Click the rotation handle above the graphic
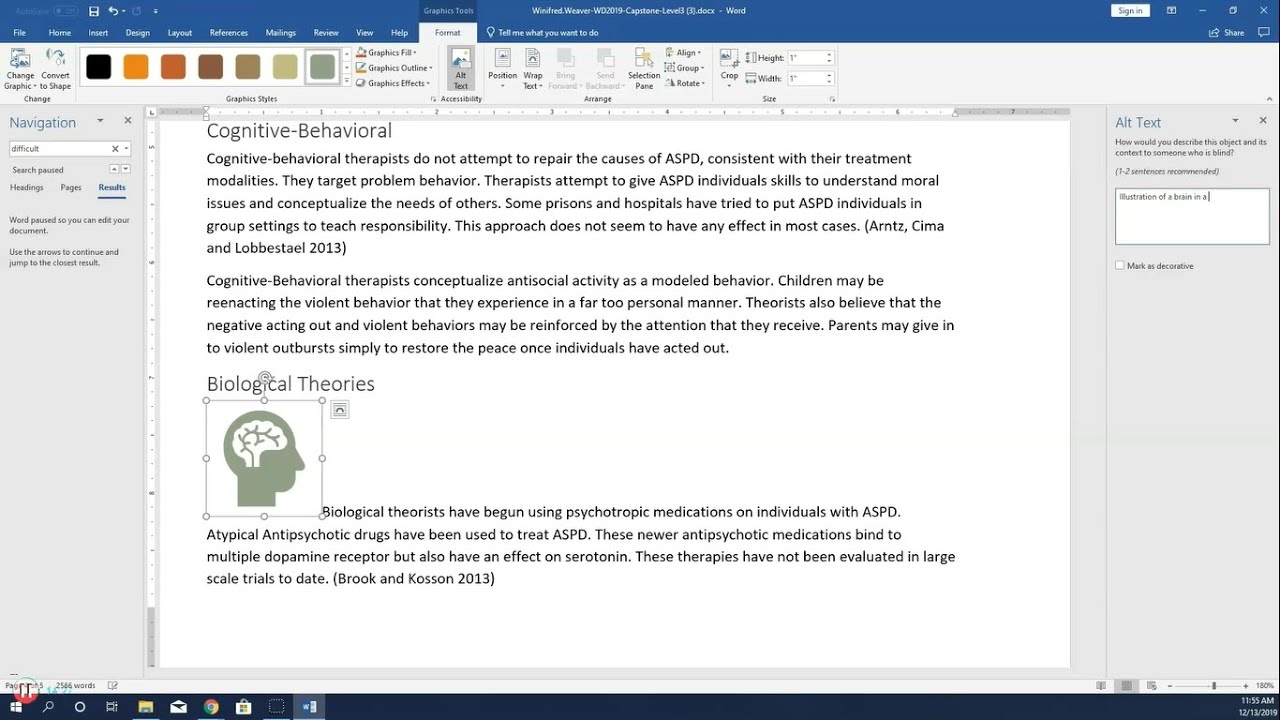 click(x=265, y=378)
